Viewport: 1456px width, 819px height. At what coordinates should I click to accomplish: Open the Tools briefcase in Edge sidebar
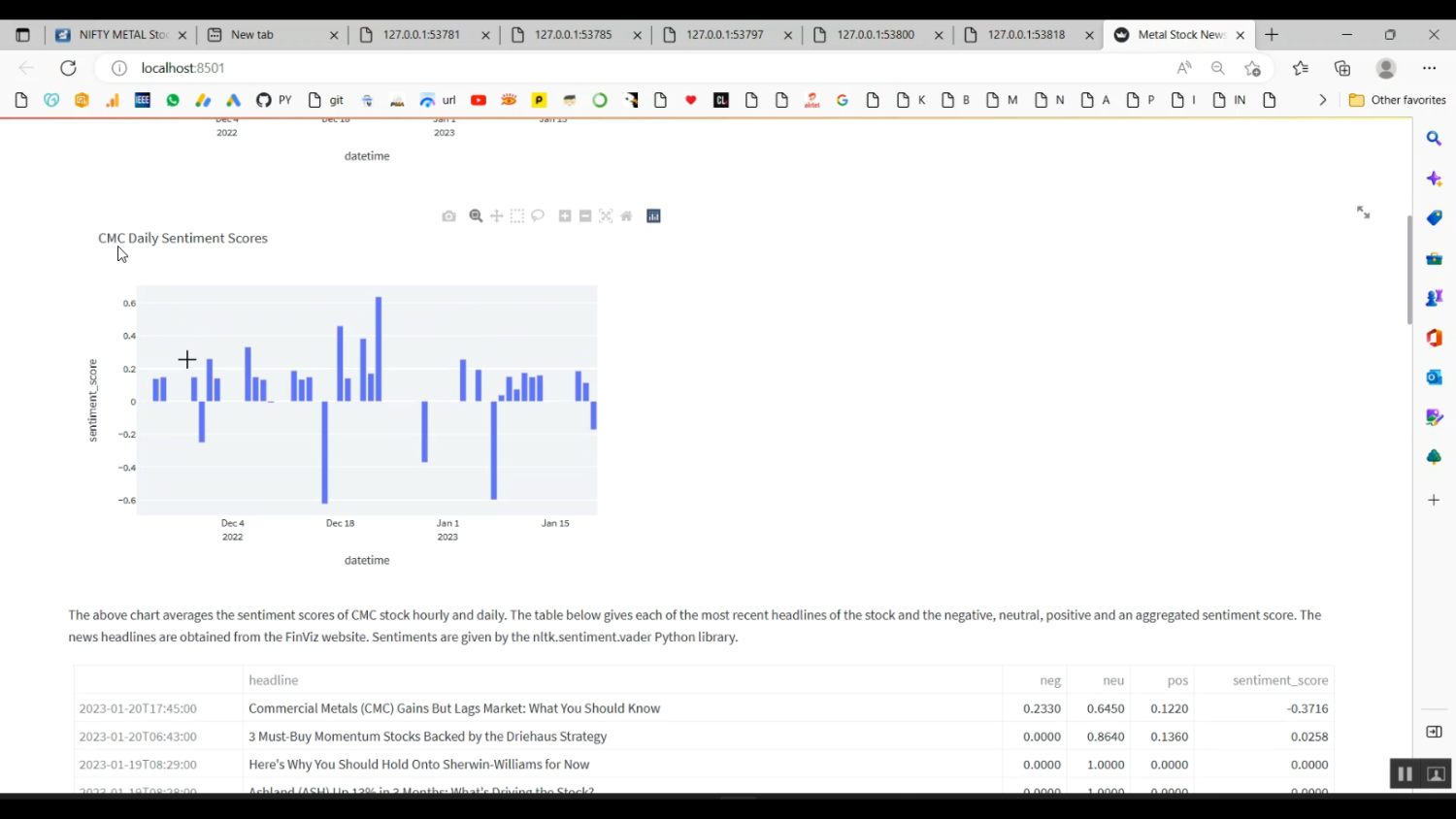point(1434,258)
